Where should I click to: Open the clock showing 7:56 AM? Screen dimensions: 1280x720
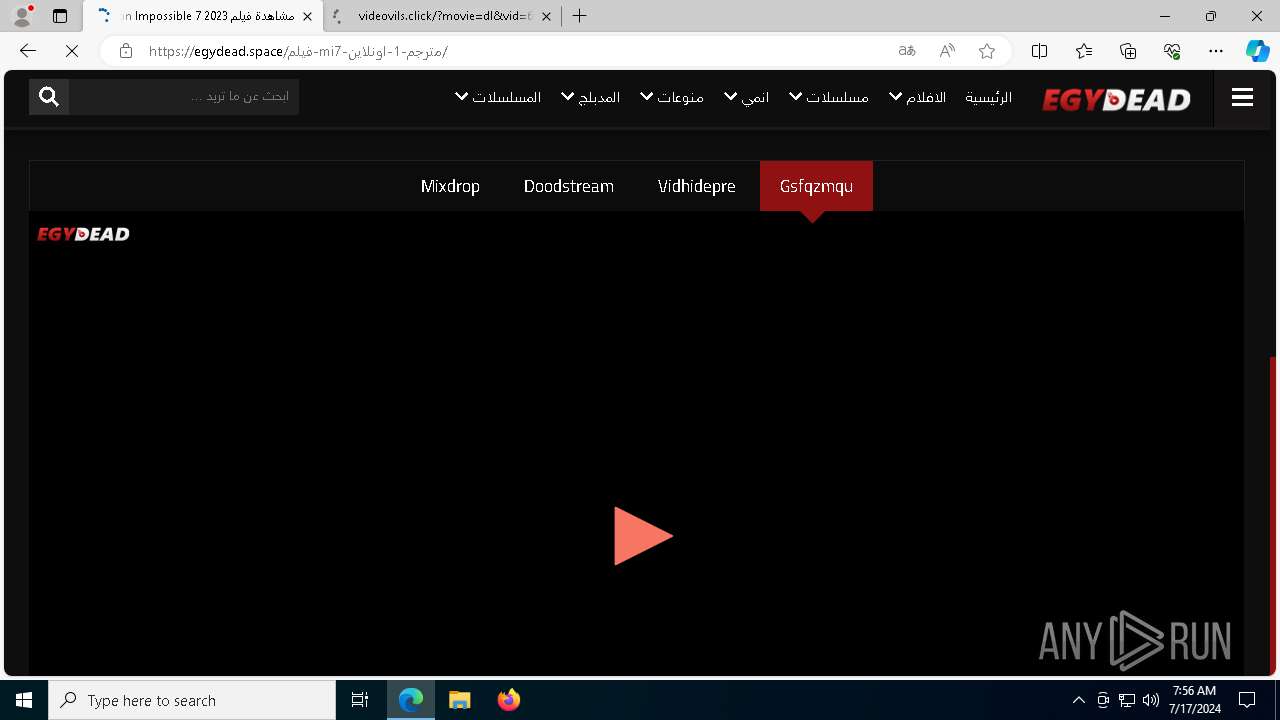(x=1195, y=700)
